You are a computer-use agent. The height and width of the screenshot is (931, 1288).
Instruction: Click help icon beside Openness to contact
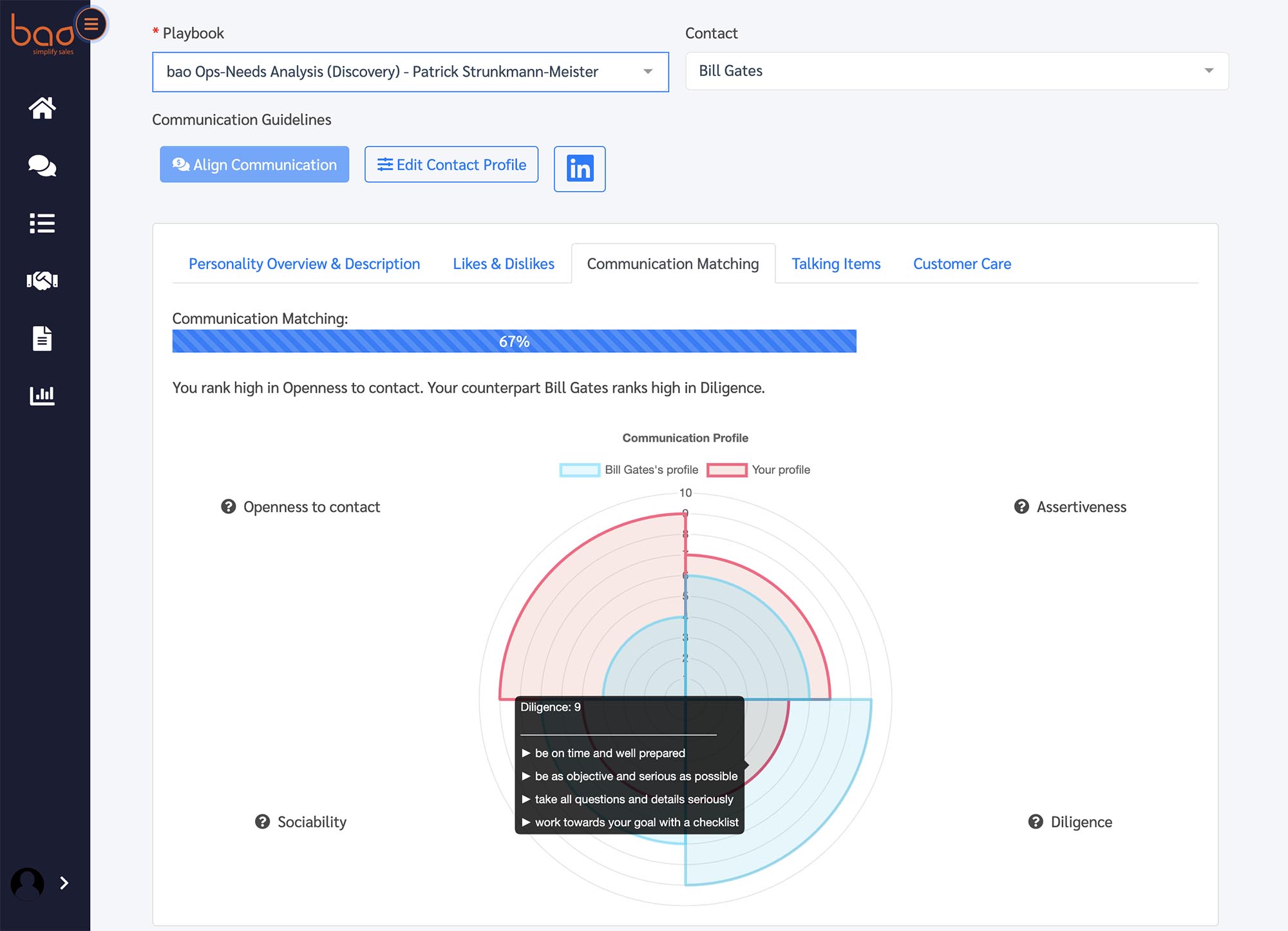(x=229, y=507)
